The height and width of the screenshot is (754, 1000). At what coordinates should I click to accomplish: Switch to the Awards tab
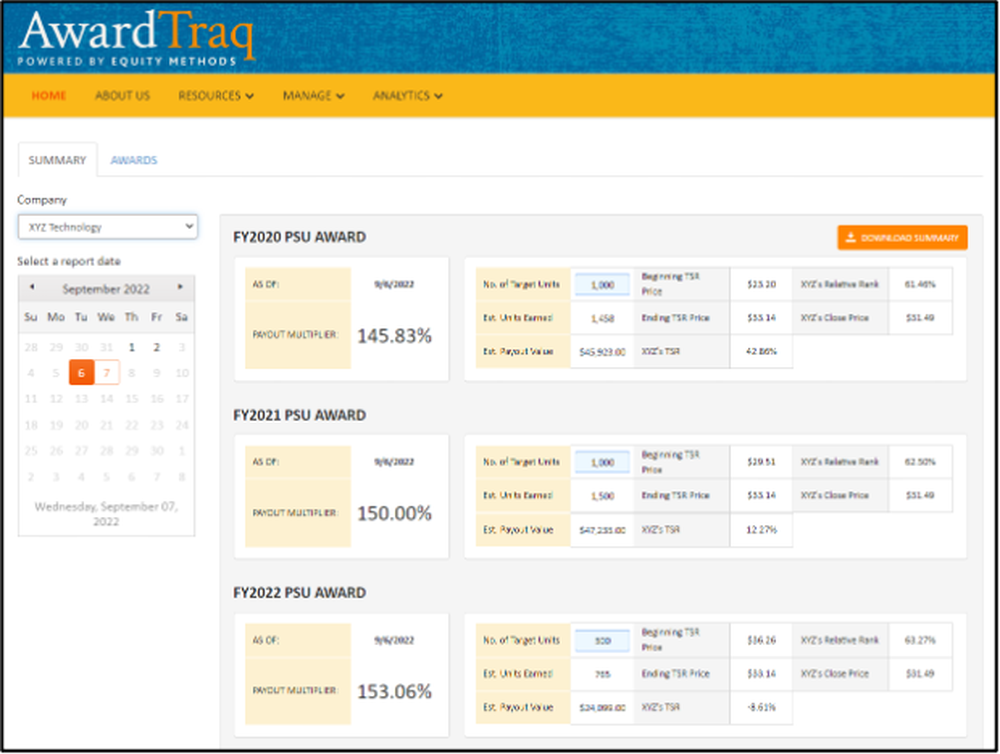[134, 159]
